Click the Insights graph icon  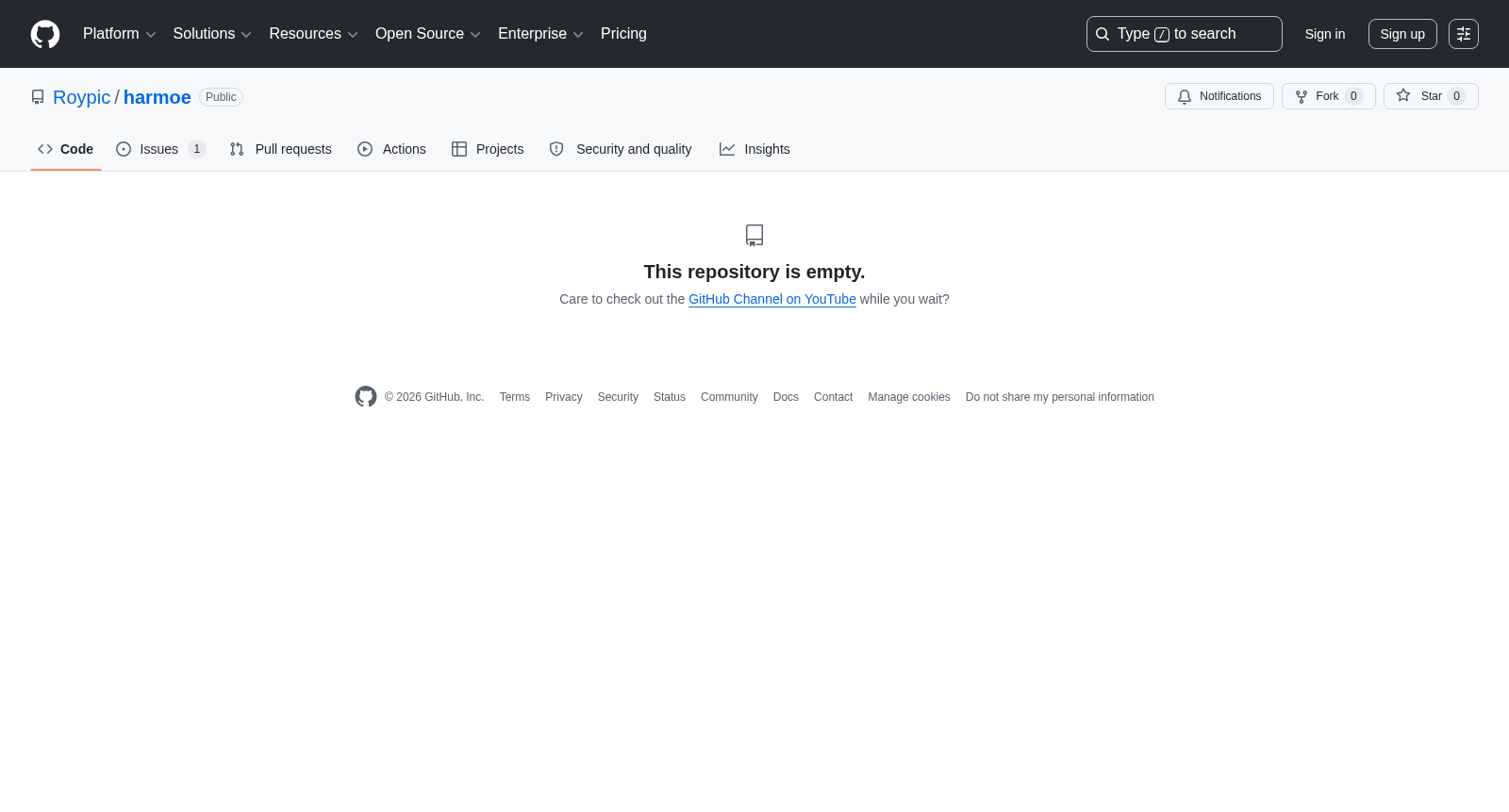click(727, 149)
